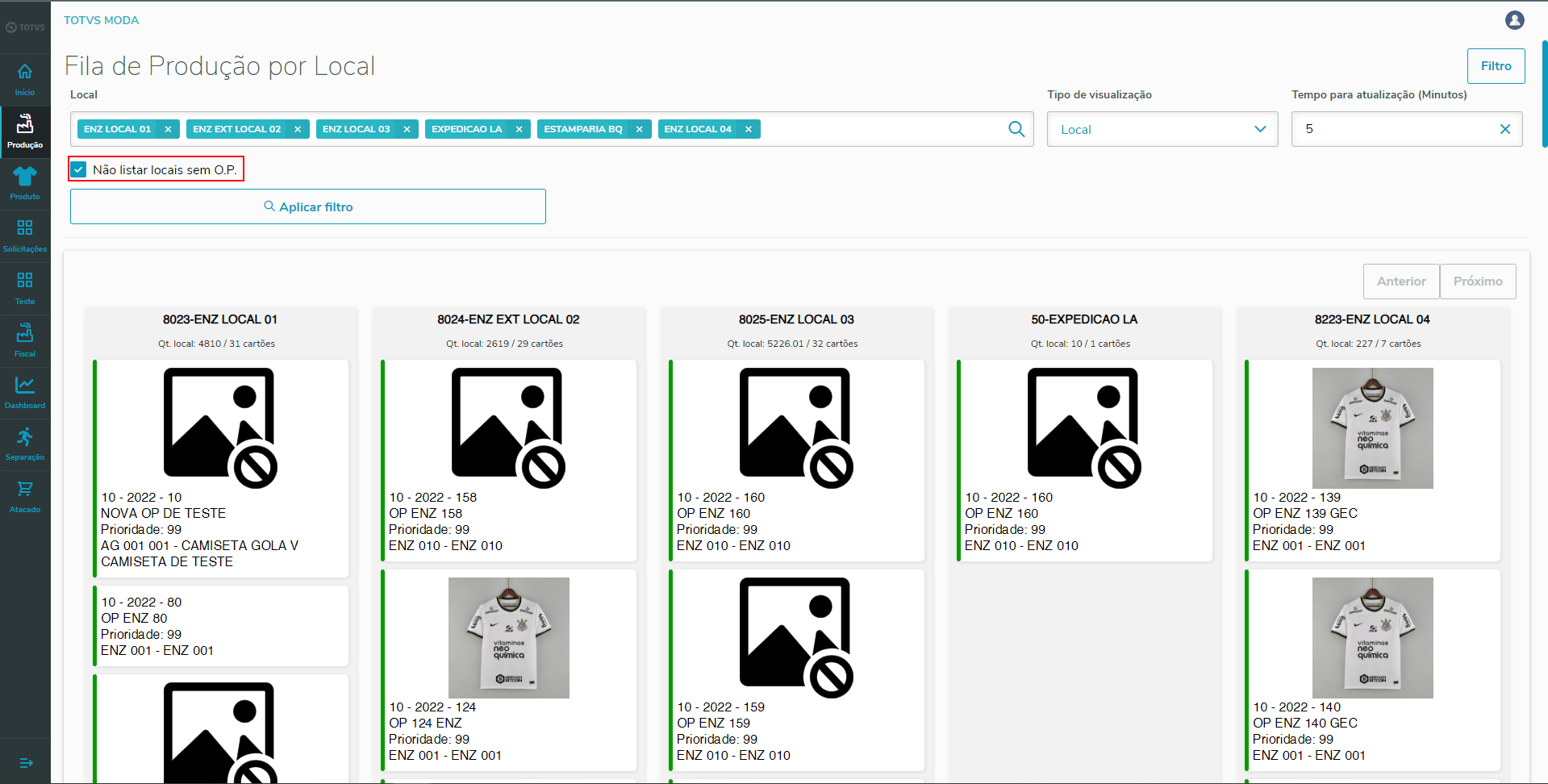Go to Próximo page

click(x=1478, y=281)
